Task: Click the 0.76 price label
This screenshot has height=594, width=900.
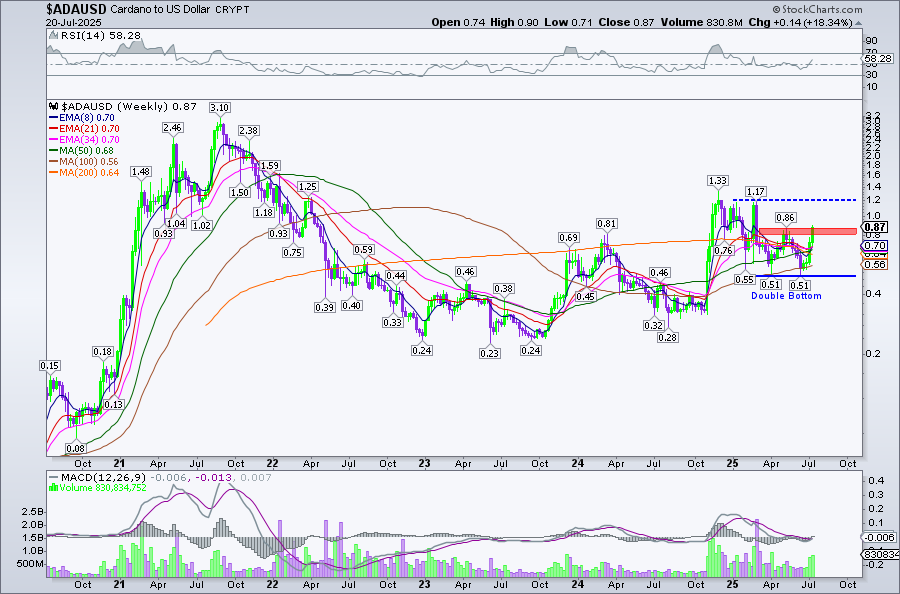Action: coord(724,250)
